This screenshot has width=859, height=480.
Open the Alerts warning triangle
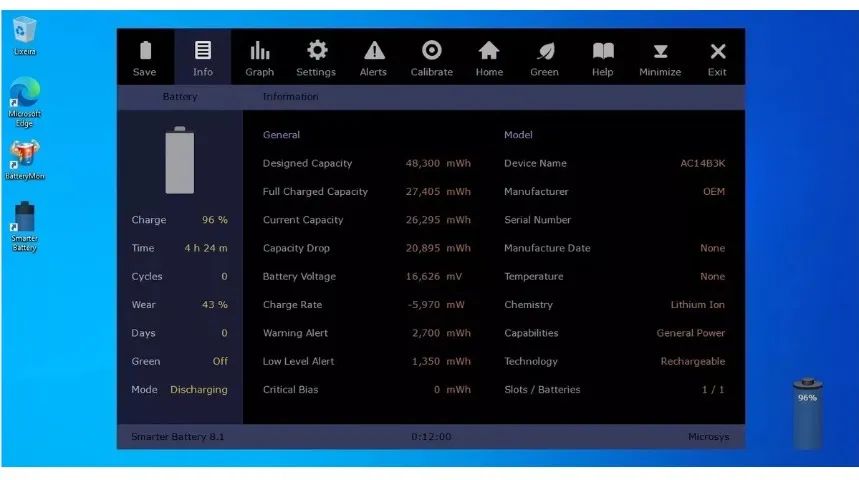point(373,57)
